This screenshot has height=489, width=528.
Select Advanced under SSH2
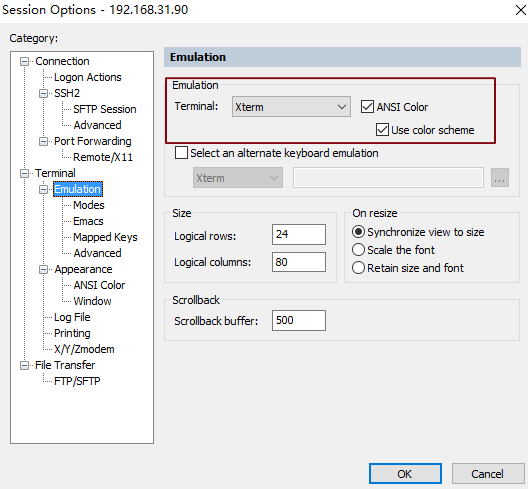(97, 125)
